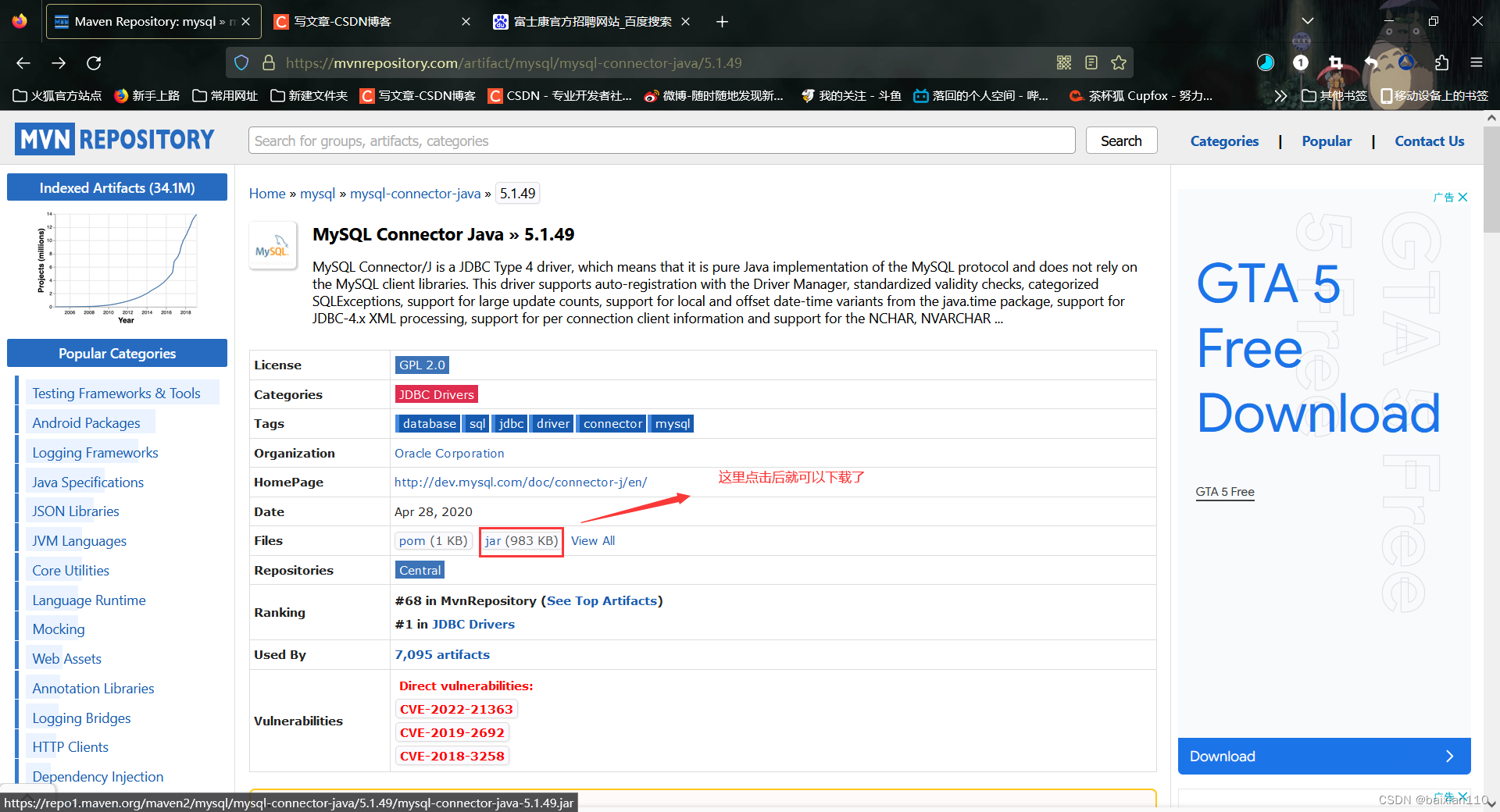Open the 移动设备上的书签 folder
The height and width of the screenshot is (812, 1500).
click(1434, 96)
